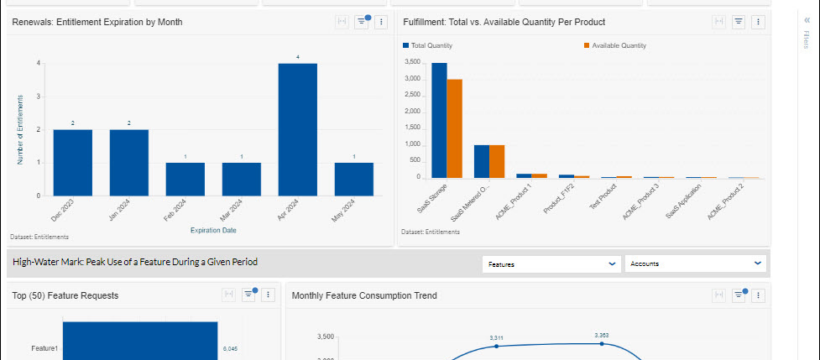
Task: Click expand-width icon on Monthly Consumption Trend
Action: point(719,296)
